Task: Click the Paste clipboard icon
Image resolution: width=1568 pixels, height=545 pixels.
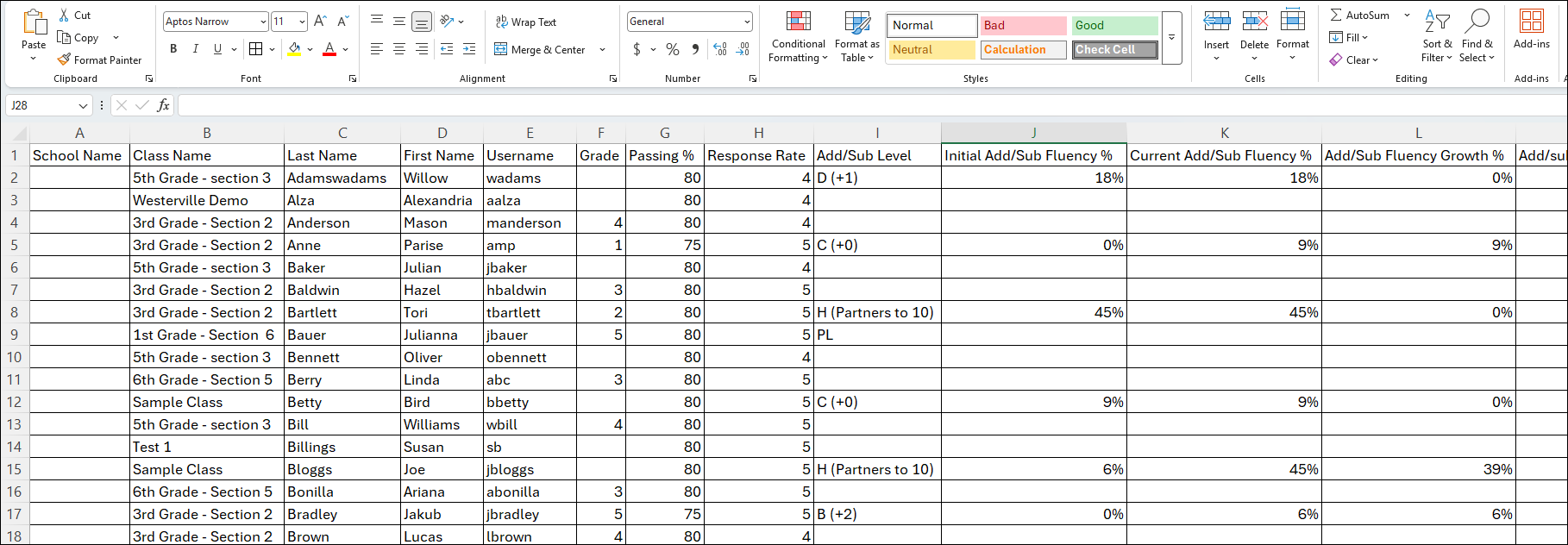Action: coord(34,22)
